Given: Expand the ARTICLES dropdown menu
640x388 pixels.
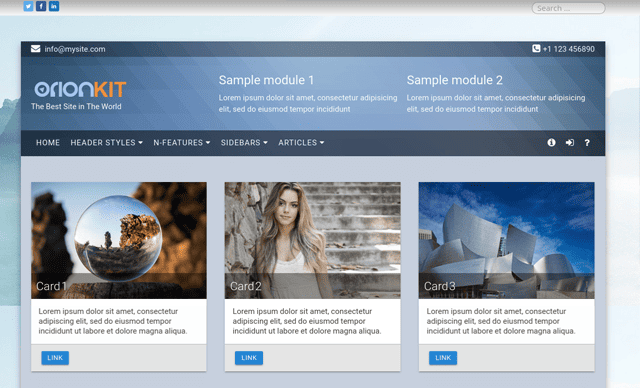Looking at the screenshot, I should (301, 143).
